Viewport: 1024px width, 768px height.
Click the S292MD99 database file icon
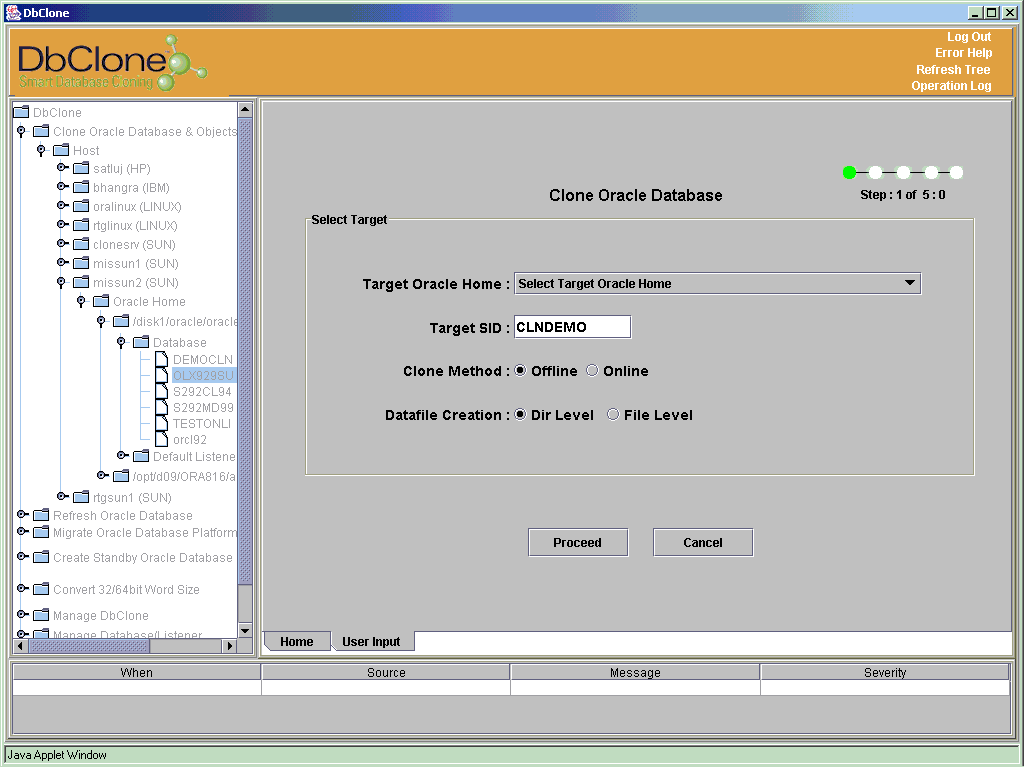tap(161, 407)
